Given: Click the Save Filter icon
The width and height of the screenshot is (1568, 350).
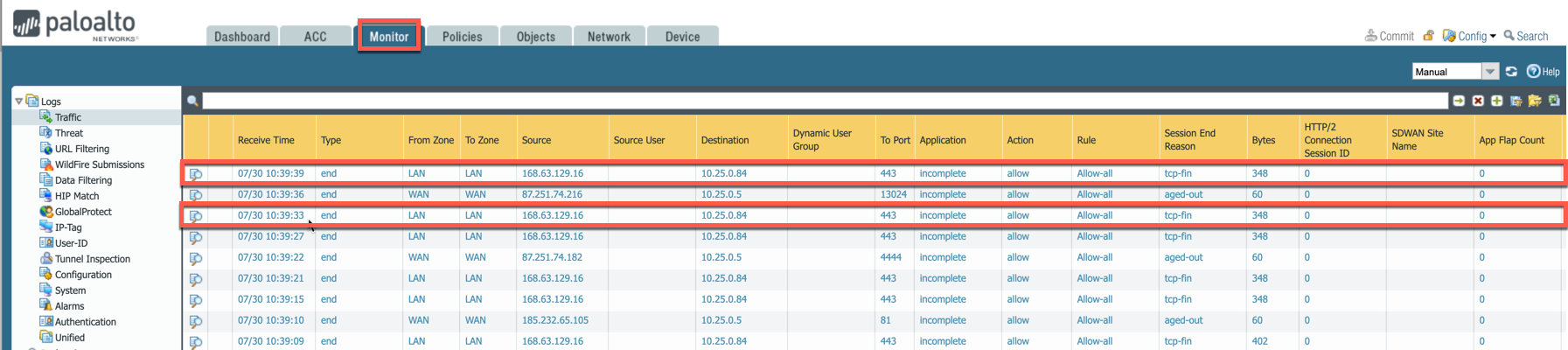Looking at the screenshot, I should (x=1516, y=101).
